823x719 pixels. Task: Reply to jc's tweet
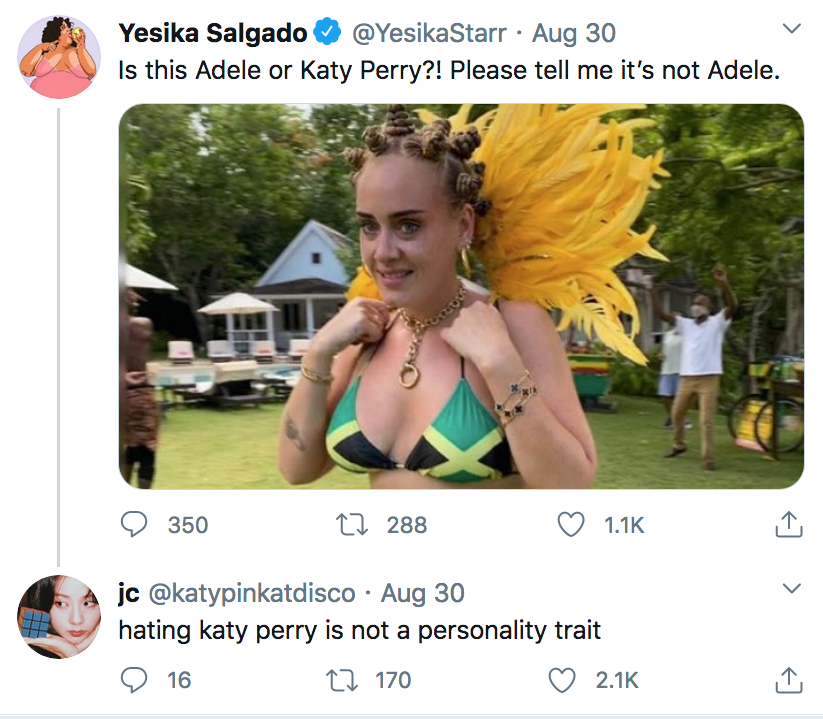[134, 680]
